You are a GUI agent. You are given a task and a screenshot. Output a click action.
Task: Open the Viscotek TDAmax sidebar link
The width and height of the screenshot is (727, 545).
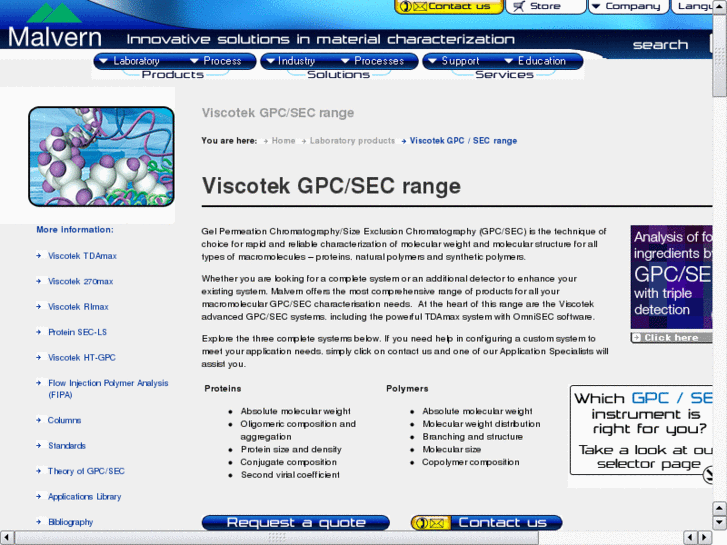[82, 256]
